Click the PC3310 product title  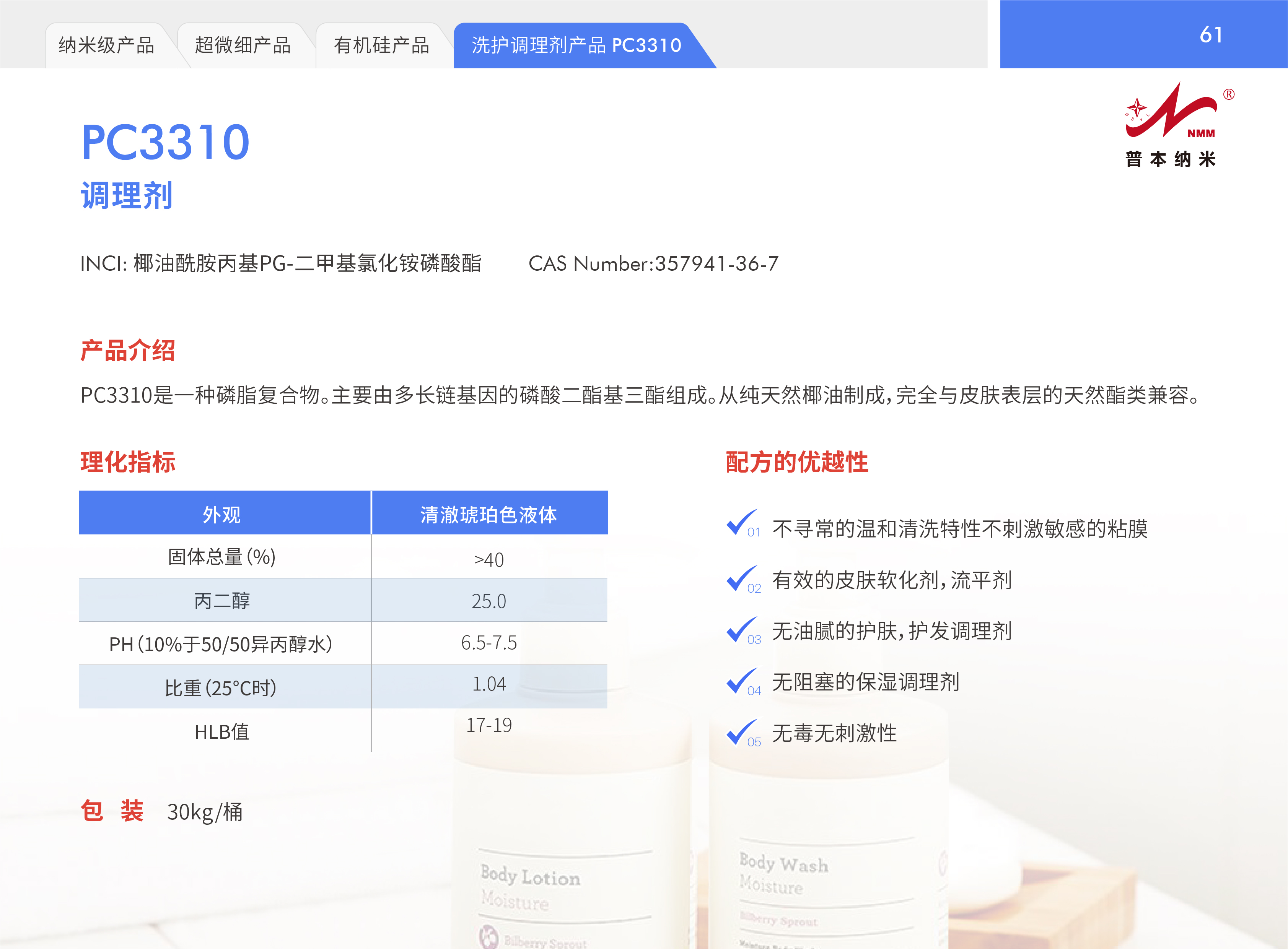[166, 142]
